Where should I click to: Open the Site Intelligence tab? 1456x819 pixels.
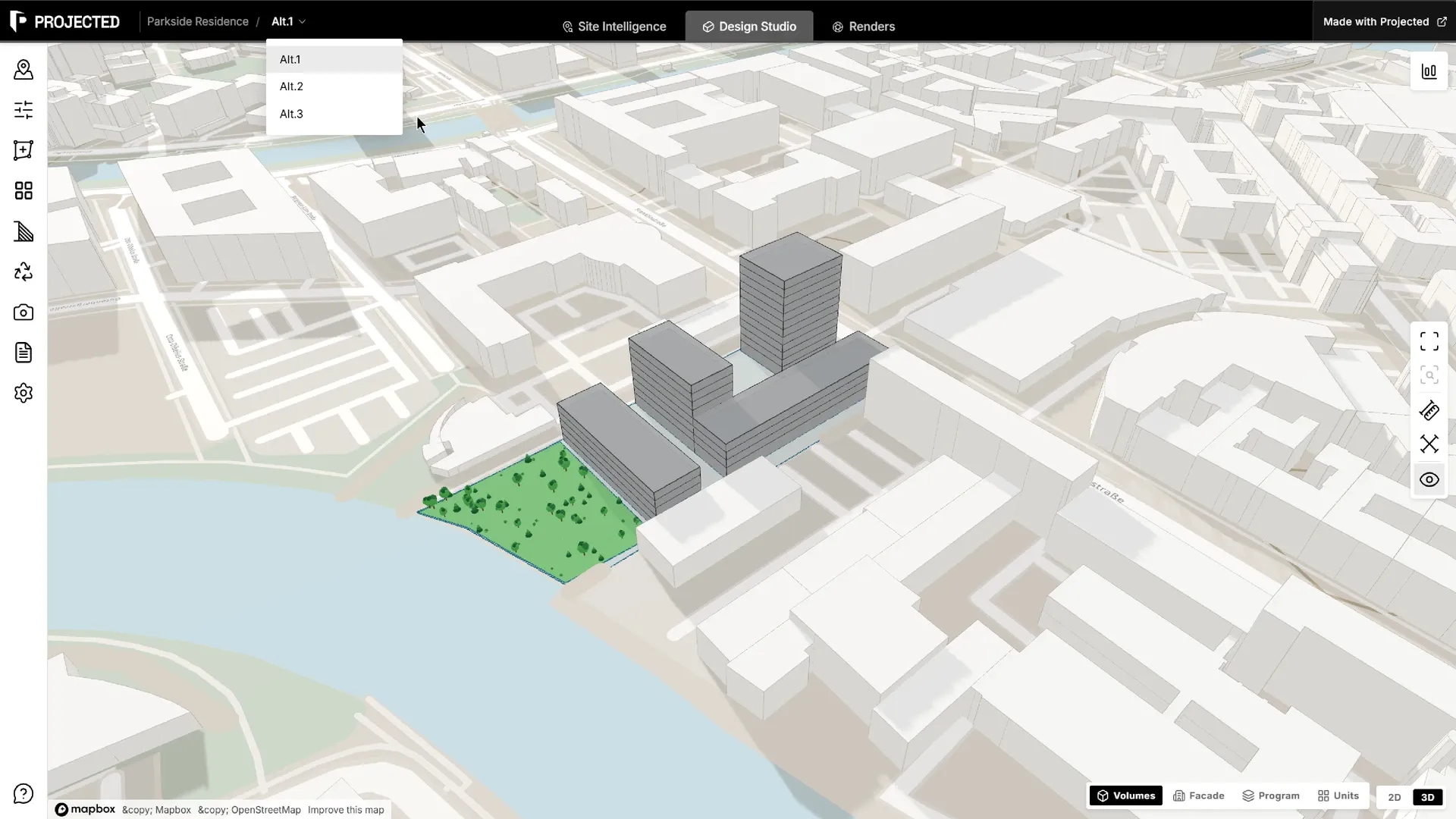[614, 27]
